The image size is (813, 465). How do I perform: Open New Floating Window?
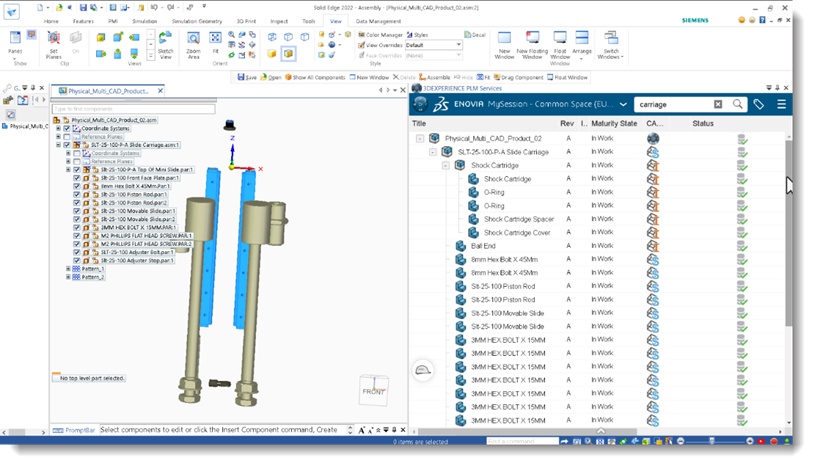tap(532, 45)
